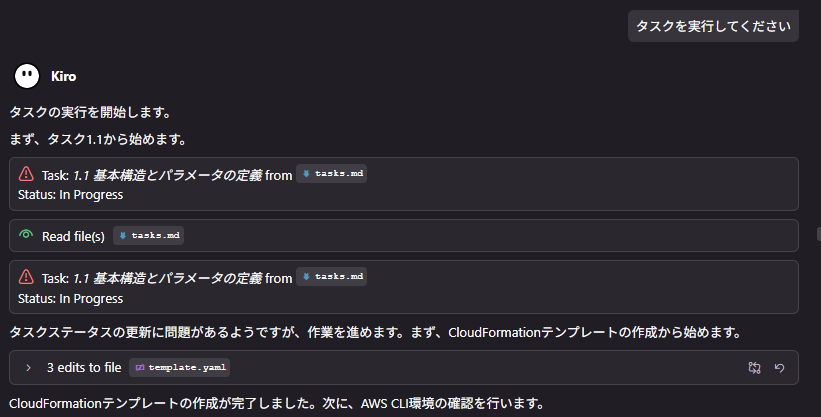Screen dimensions: 821x417
Task: Click the user message タスクを実行してください
Action: [713, 27]
